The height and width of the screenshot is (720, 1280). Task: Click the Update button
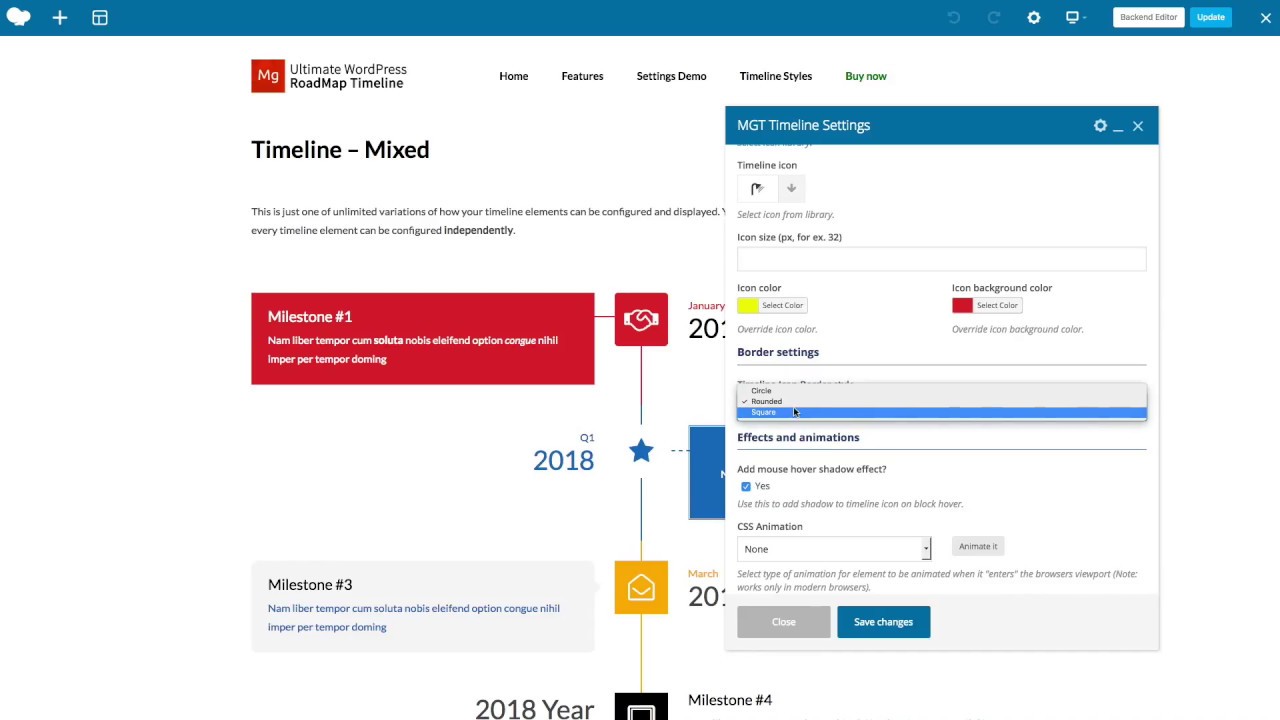click(1210, 17)
